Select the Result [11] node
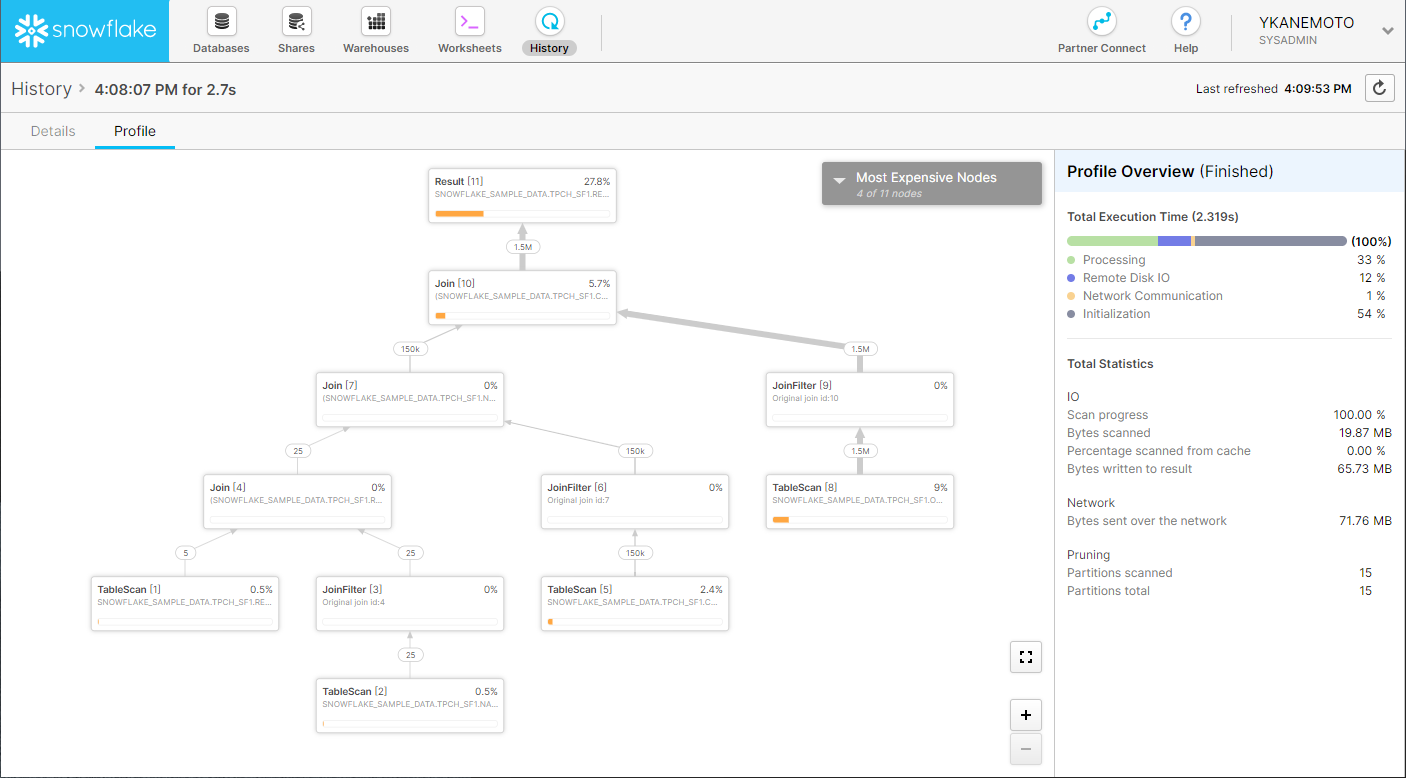 522,195
